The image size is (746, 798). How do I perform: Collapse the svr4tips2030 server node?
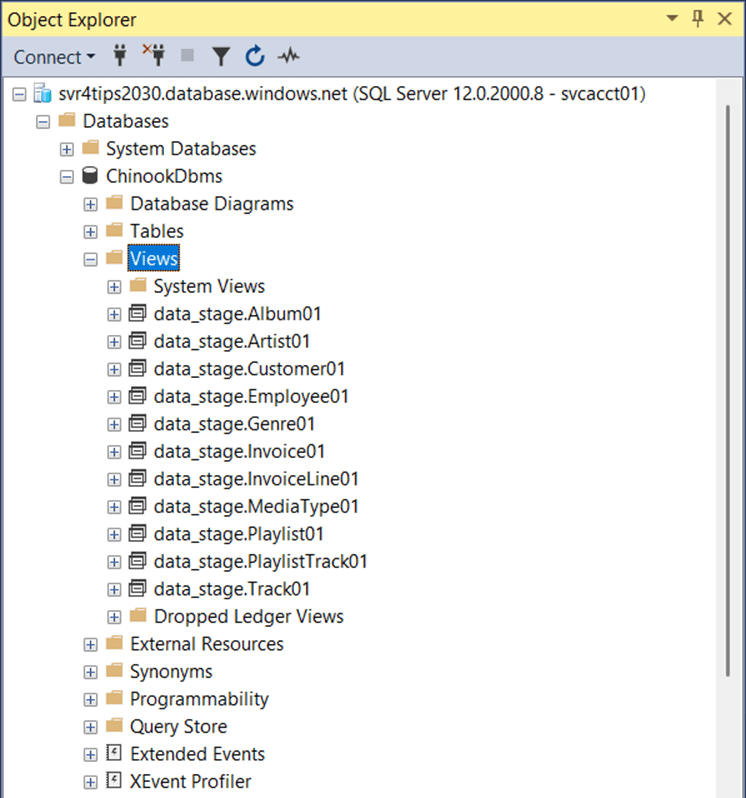tap(19, 94)
